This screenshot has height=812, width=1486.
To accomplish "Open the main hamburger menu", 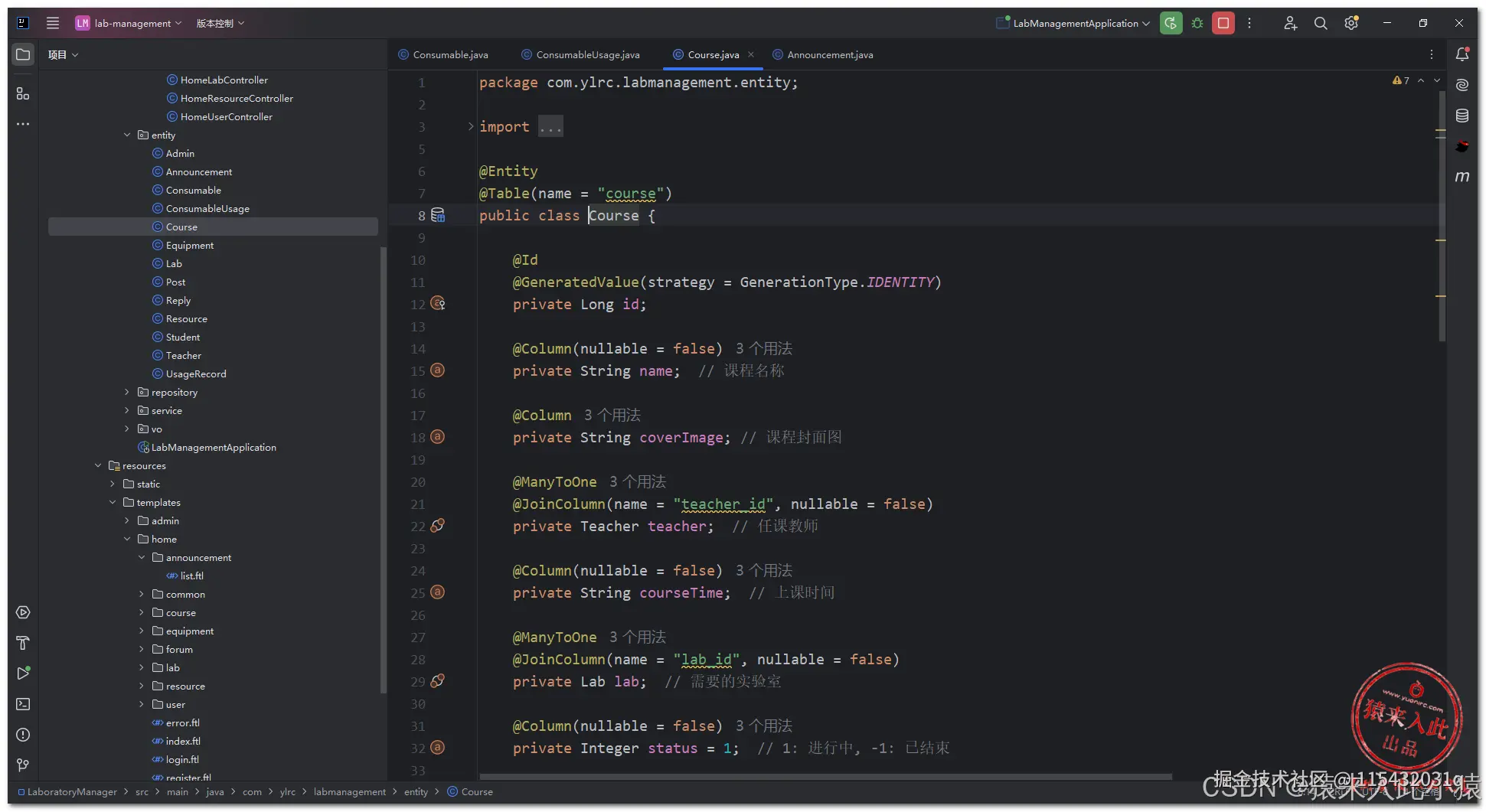I will (53, 23).
